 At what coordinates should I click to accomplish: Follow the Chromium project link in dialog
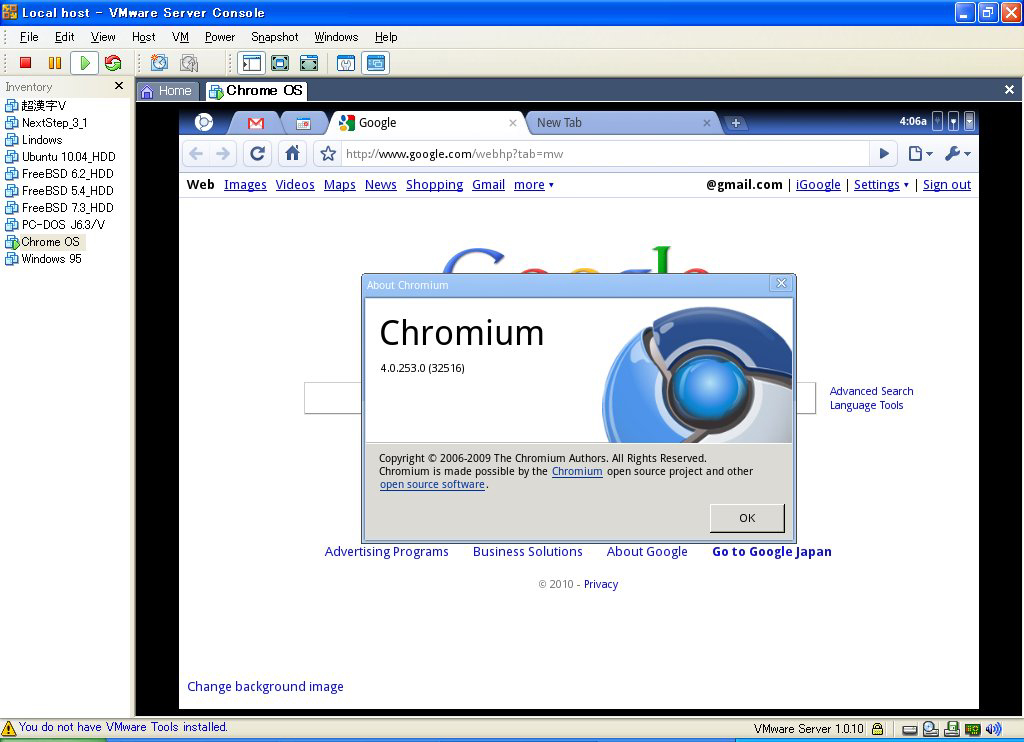(x=577, y=472)
